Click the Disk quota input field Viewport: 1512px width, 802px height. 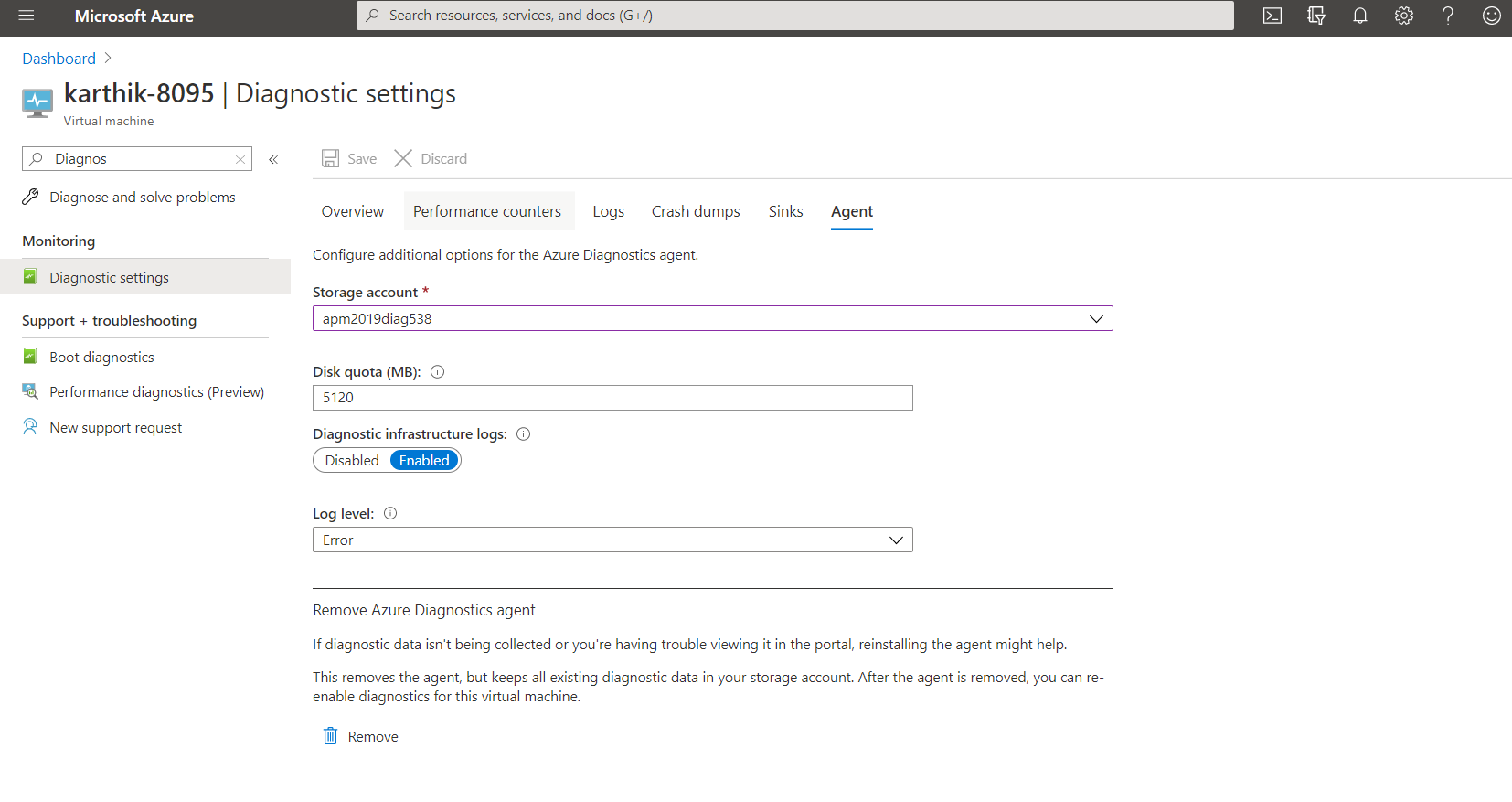[x=612, y=398]
